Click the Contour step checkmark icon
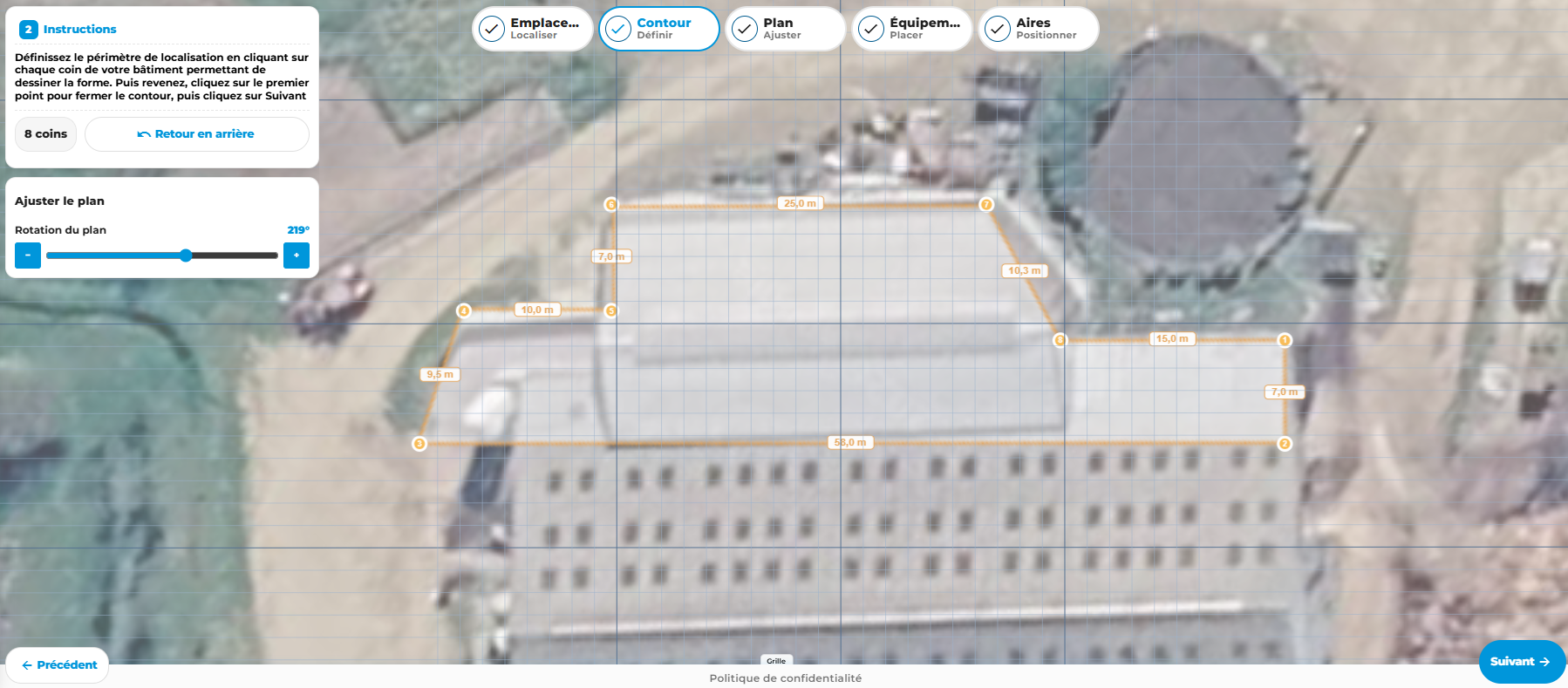The width and height of the screenshot is (1568, 688). pos(618,29)
